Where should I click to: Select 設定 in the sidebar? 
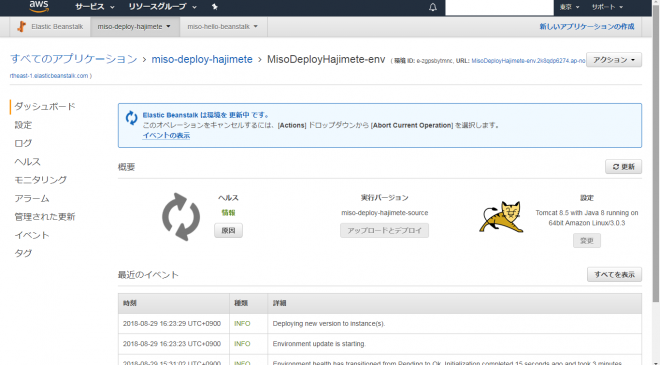[x=23, y=125]
